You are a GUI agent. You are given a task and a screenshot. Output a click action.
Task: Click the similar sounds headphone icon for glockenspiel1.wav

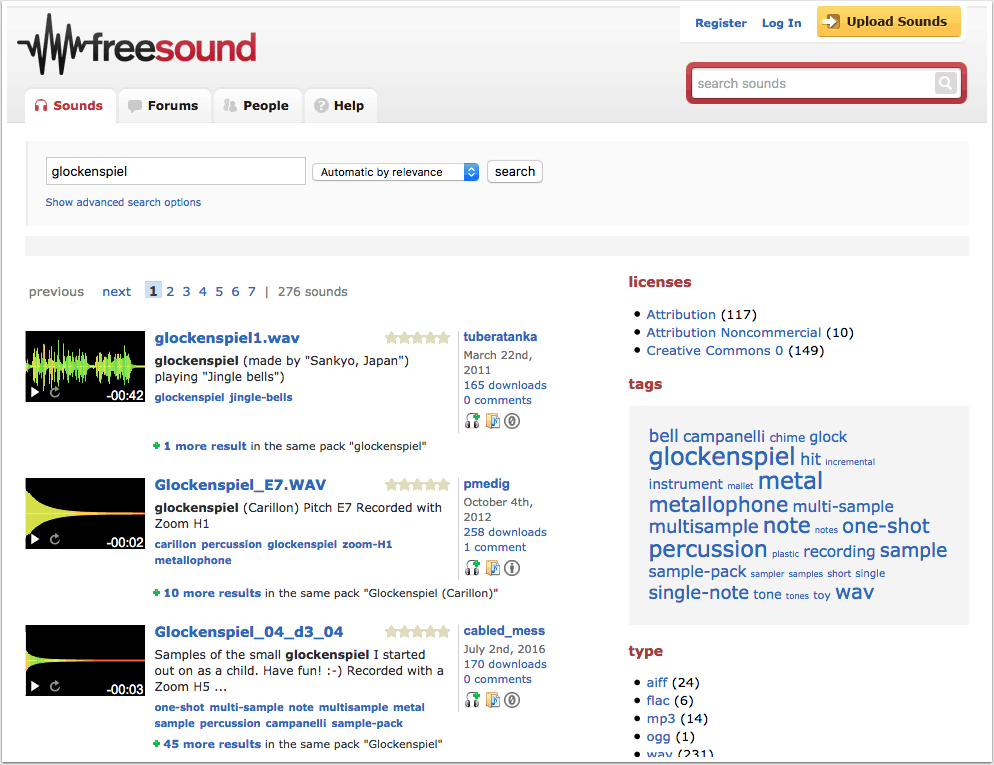(x=473, y=421)
